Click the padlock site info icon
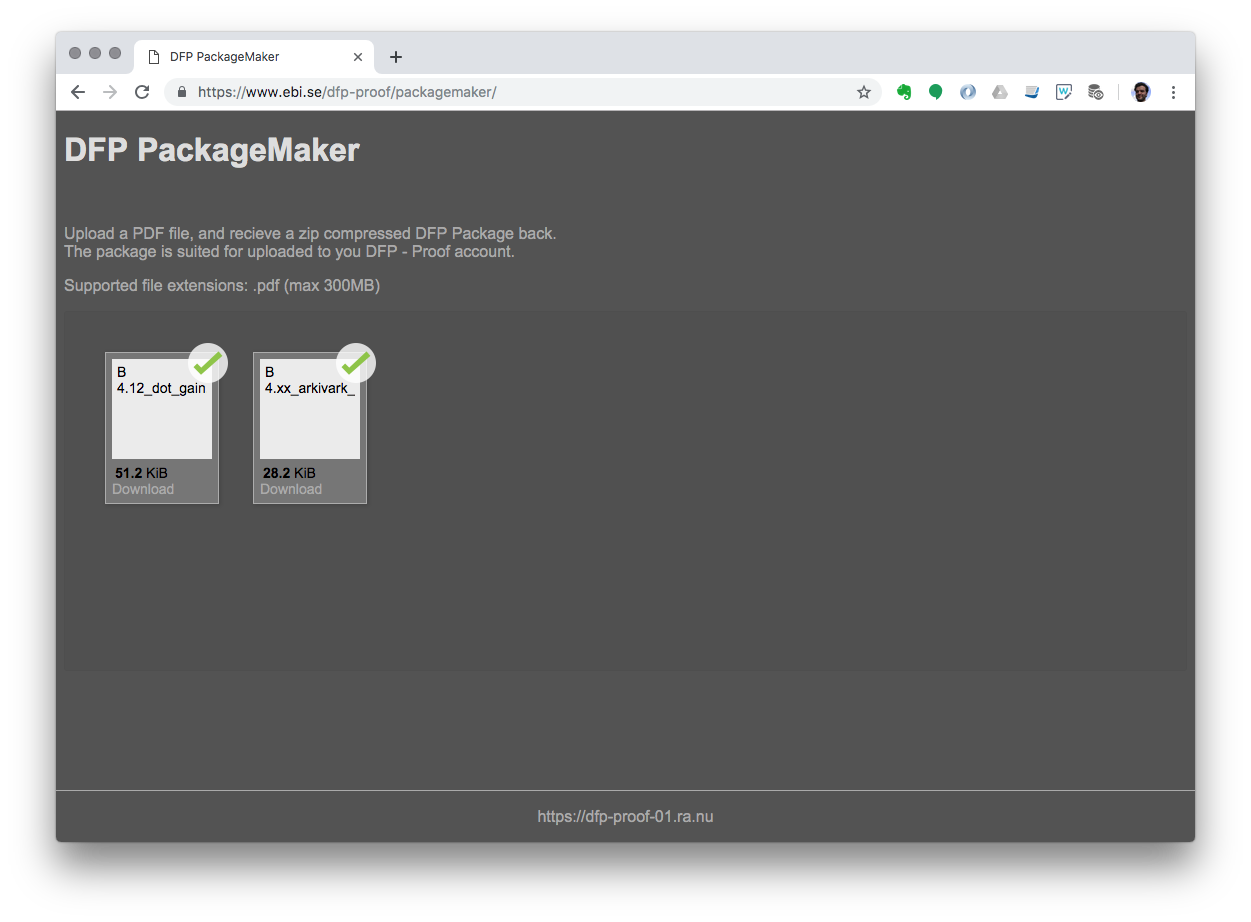1251x922 pixels. [x=182, y=92]
